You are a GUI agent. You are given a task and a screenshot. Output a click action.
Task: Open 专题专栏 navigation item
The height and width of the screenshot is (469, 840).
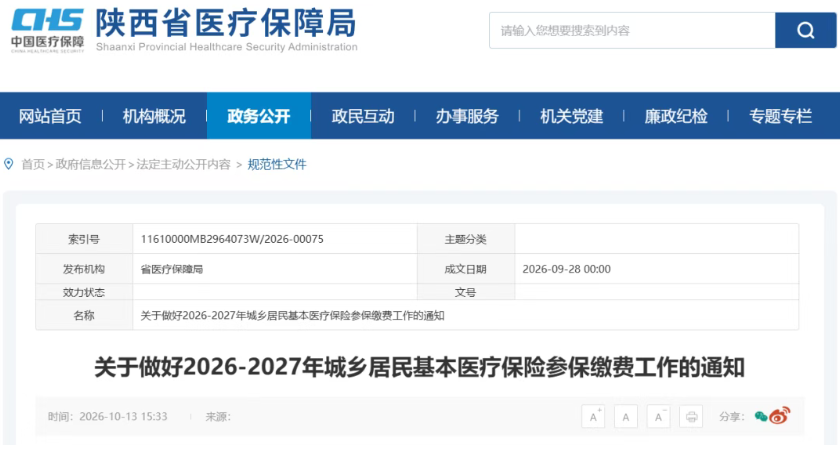(x=781, y=116)
